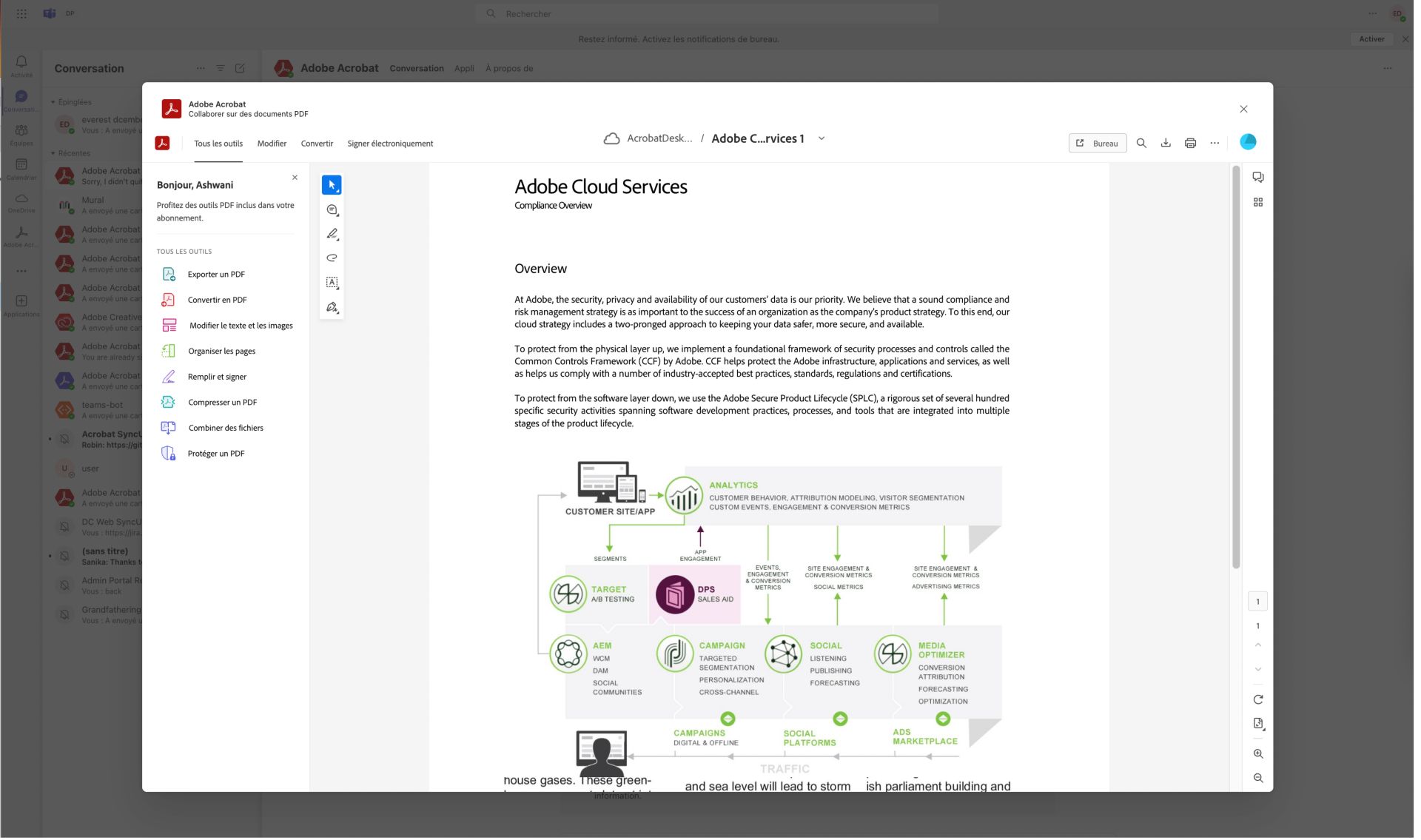Print the document
Image resolution: width=1421 pixels, height=840 pixels.
pos(1190,144)
